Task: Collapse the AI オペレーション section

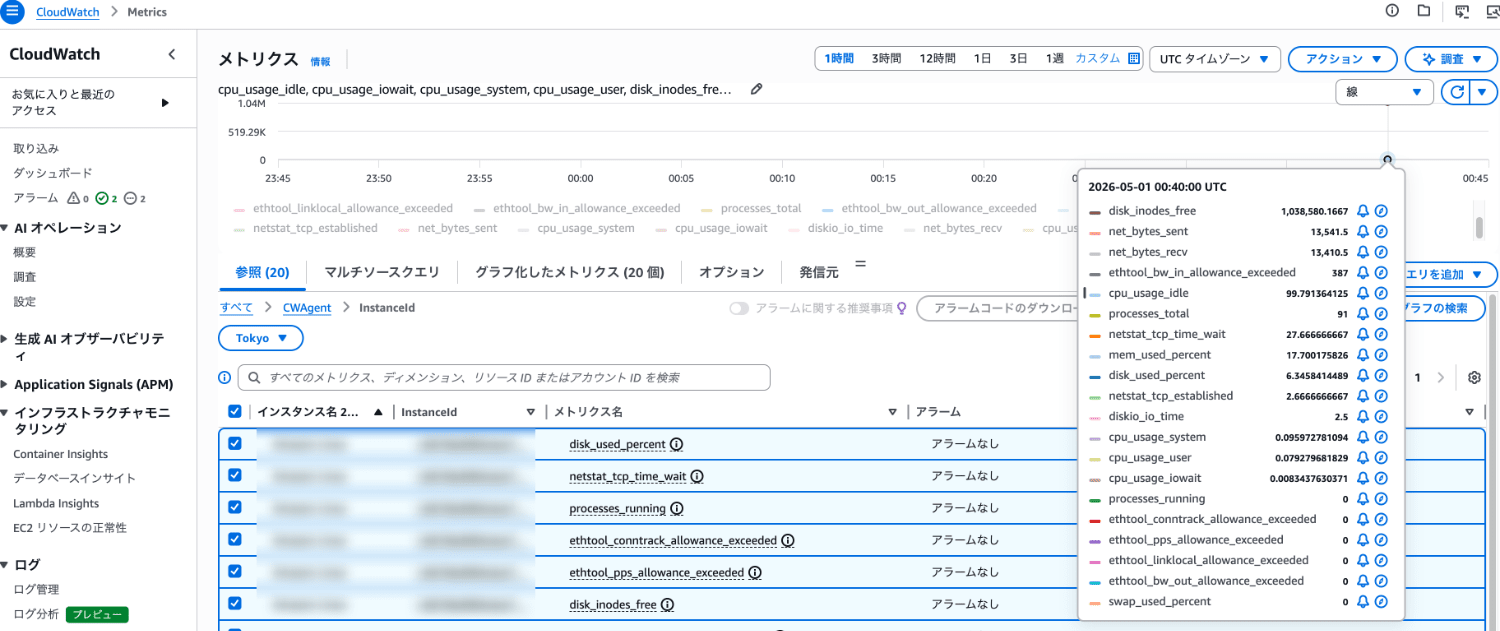Action: [5, 228]
